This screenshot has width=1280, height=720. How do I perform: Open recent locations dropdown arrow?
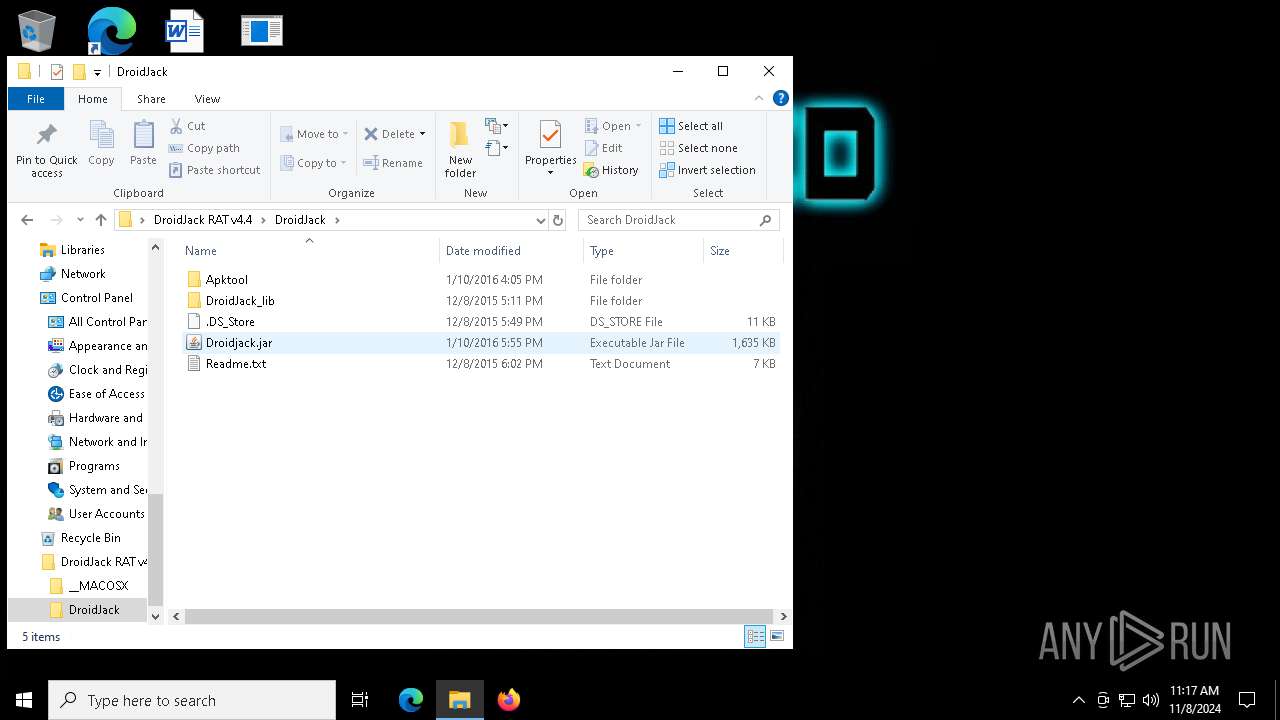click(80, 220)
